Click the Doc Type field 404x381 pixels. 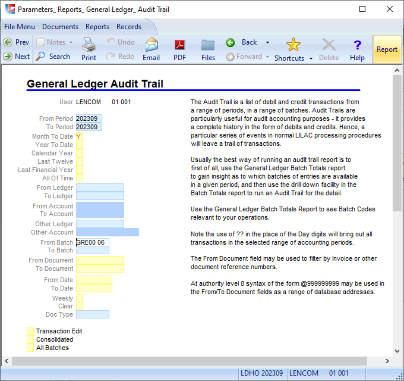coord(92,314)
